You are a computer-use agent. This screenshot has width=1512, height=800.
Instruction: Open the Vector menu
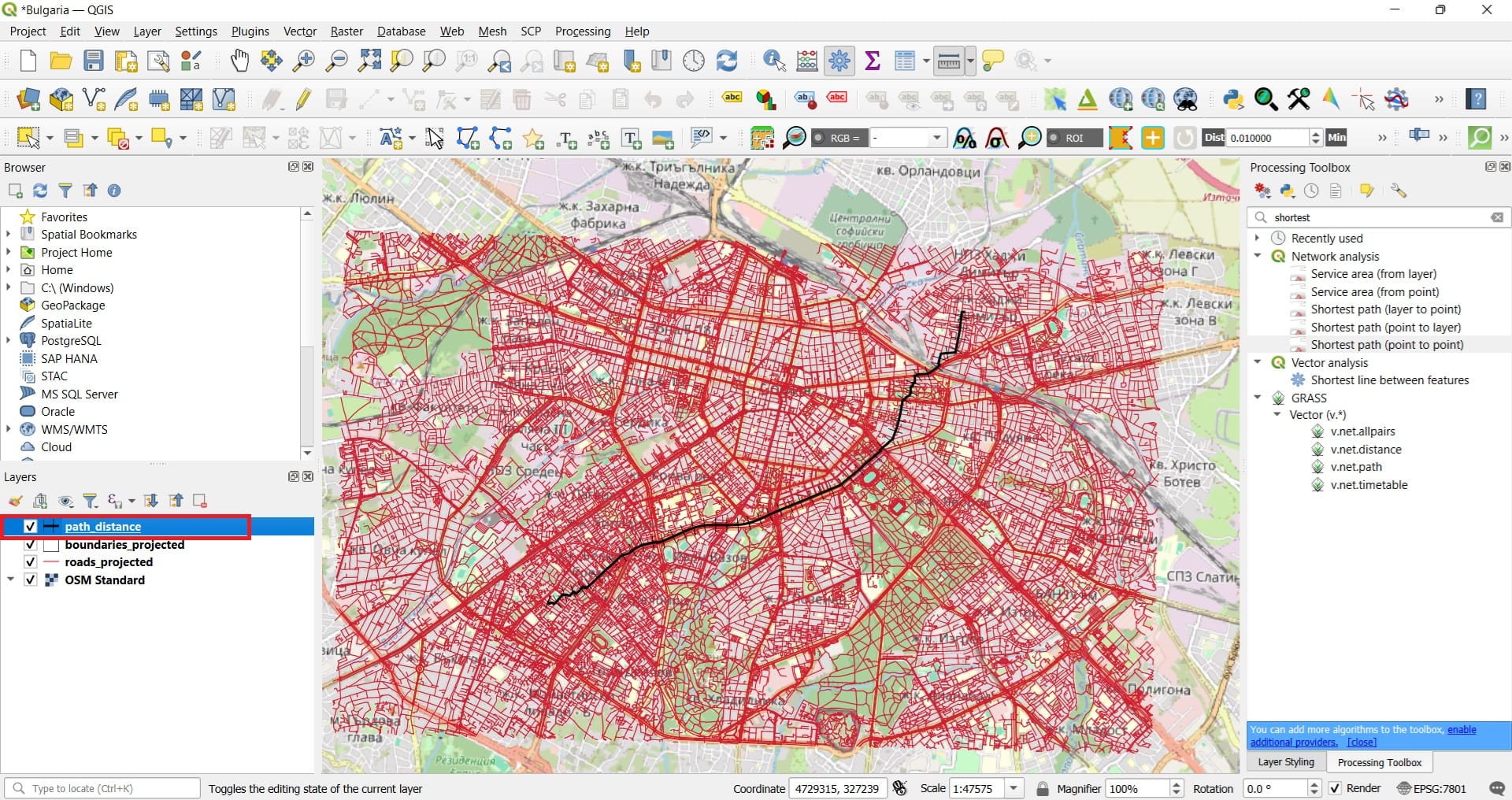300,31
